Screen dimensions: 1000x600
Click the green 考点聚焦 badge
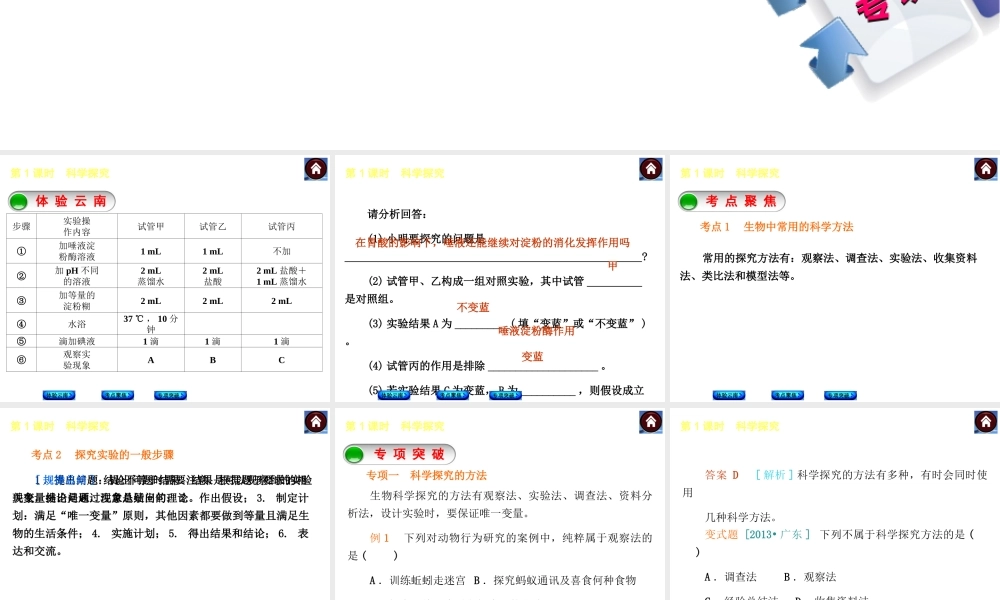coord(732,201)
